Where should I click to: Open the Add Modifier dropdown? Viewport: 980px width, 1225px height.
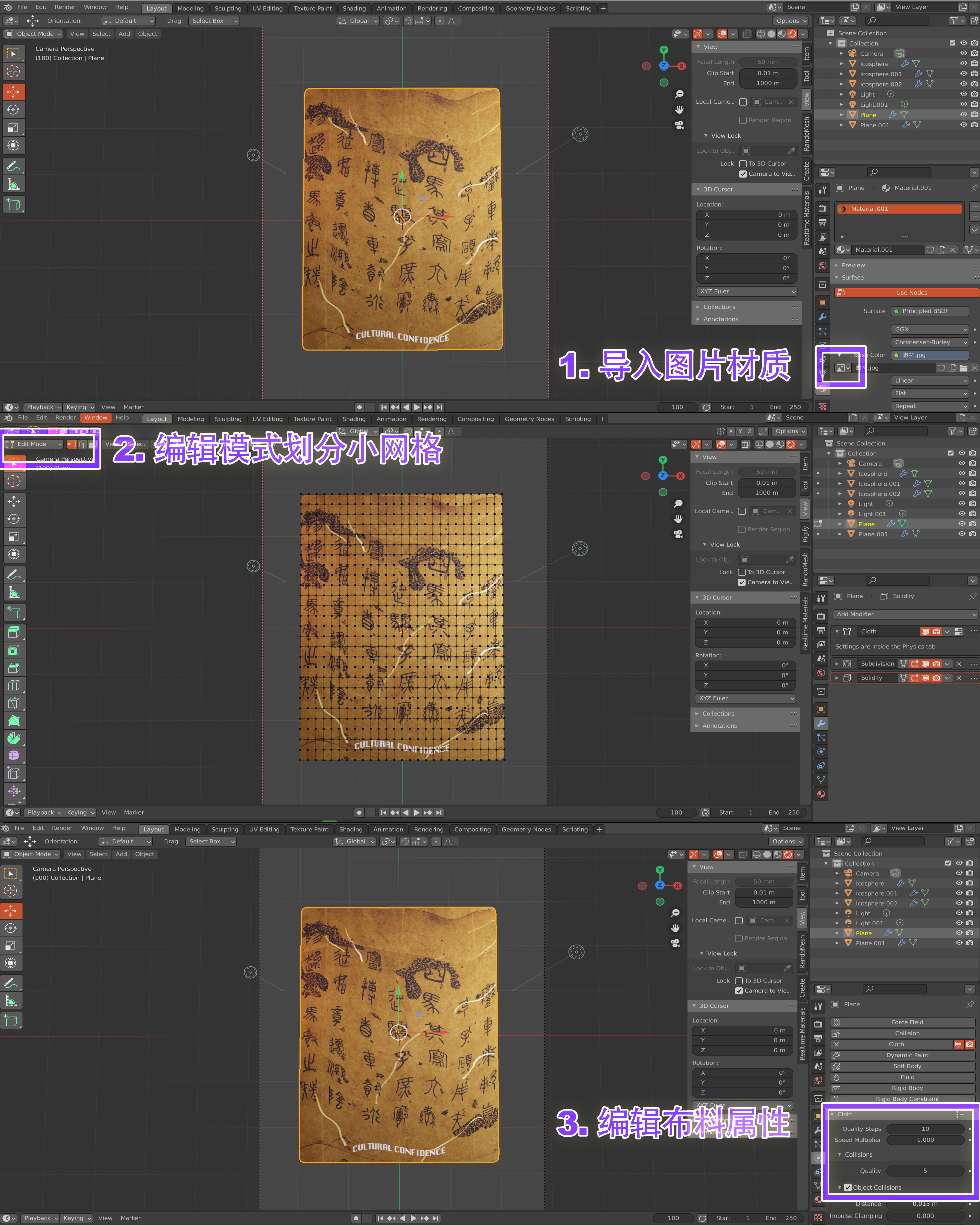click(905, 614)
